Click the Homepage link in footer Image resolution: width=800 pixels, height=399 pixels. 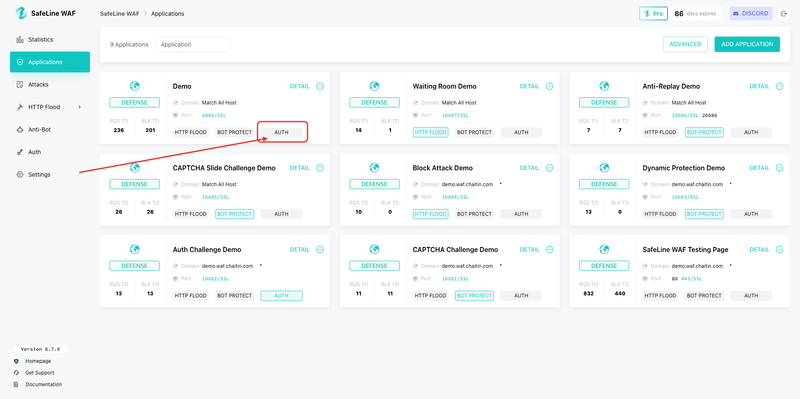tap(38, 361)
